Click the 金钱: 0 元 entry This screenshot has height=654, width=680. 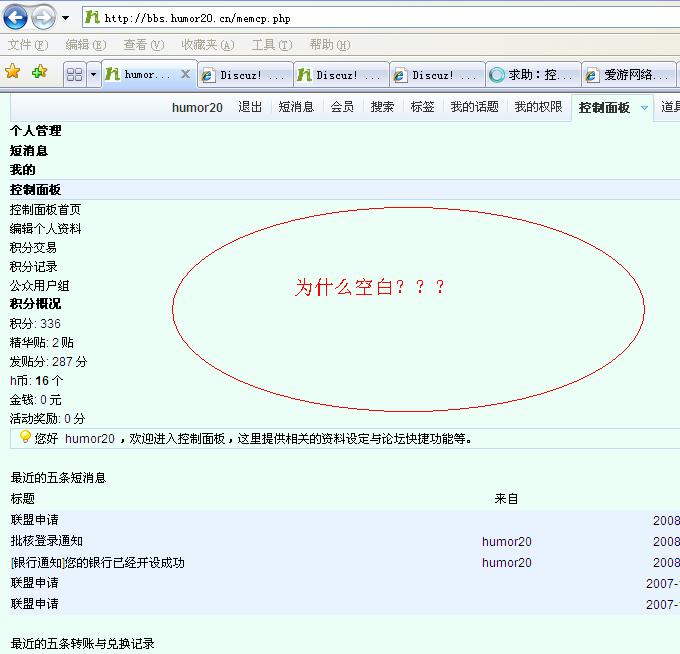[x=36, y=400]
